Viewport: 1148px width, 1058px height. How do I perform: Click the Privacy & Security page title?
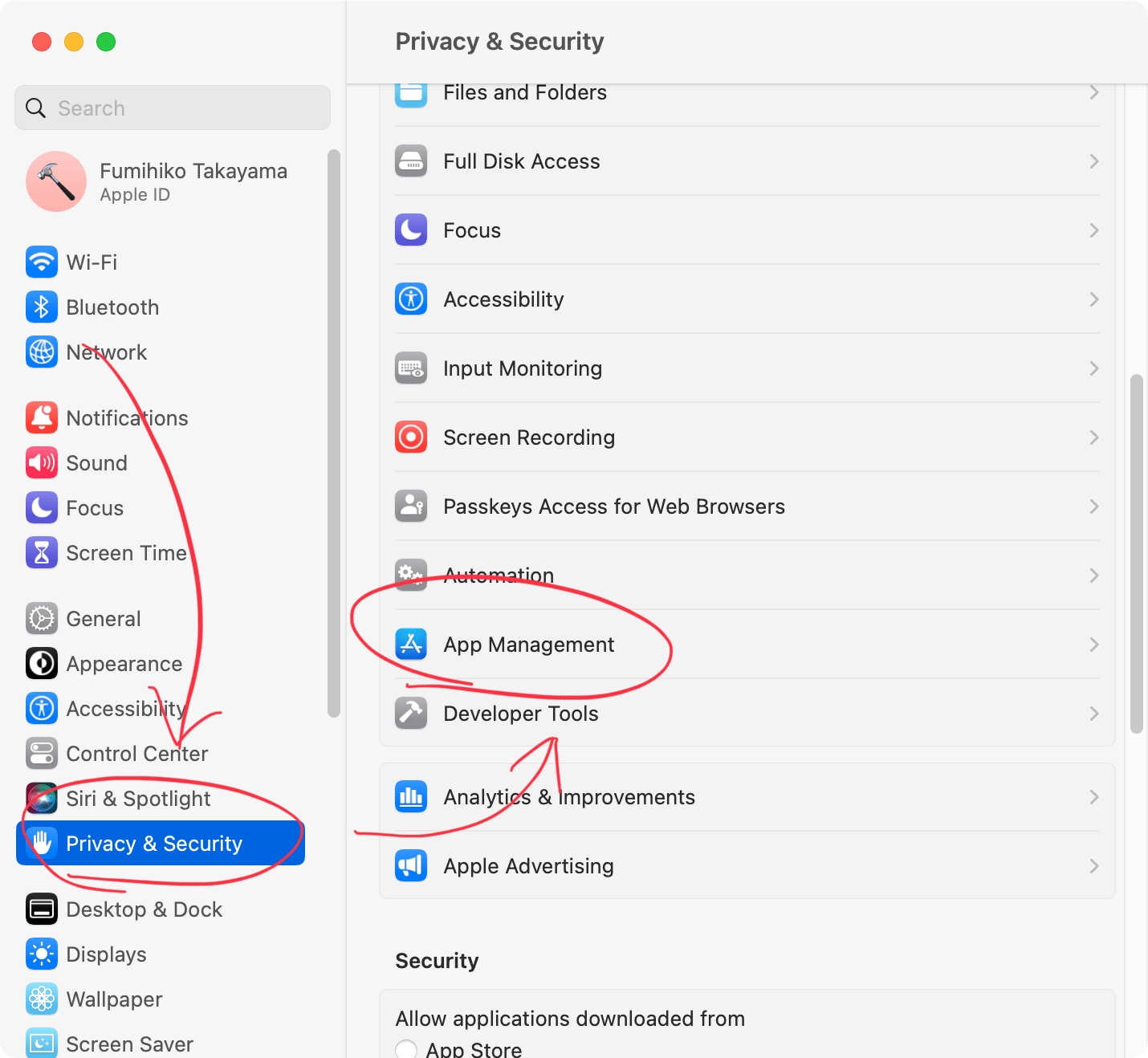coord(499,41)
